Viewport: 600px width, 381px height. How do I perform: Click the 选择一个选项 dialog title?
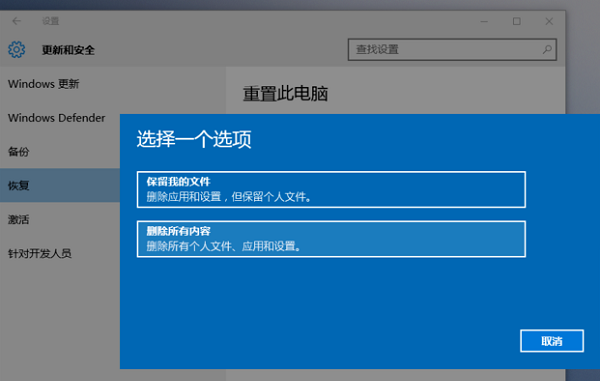pyautogui.click(x=194, y=139)
